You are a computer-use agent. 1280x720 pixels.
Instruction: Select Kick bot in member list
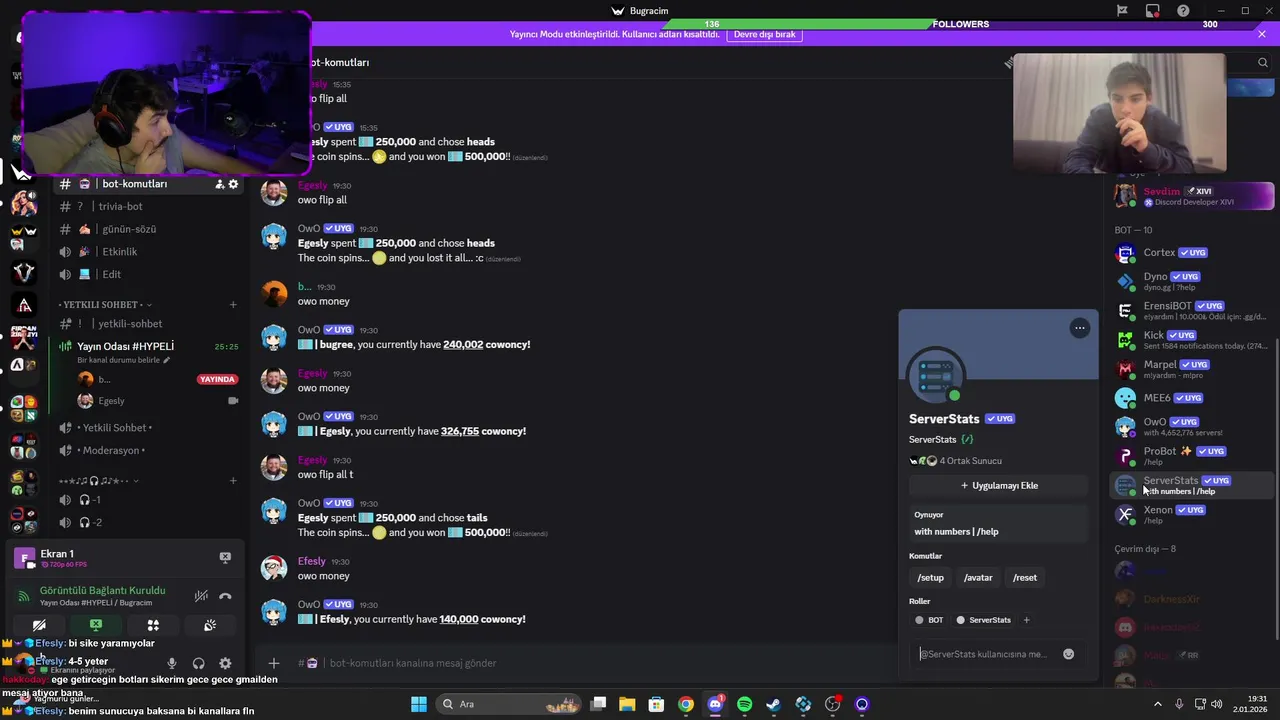click(1190, 340)
